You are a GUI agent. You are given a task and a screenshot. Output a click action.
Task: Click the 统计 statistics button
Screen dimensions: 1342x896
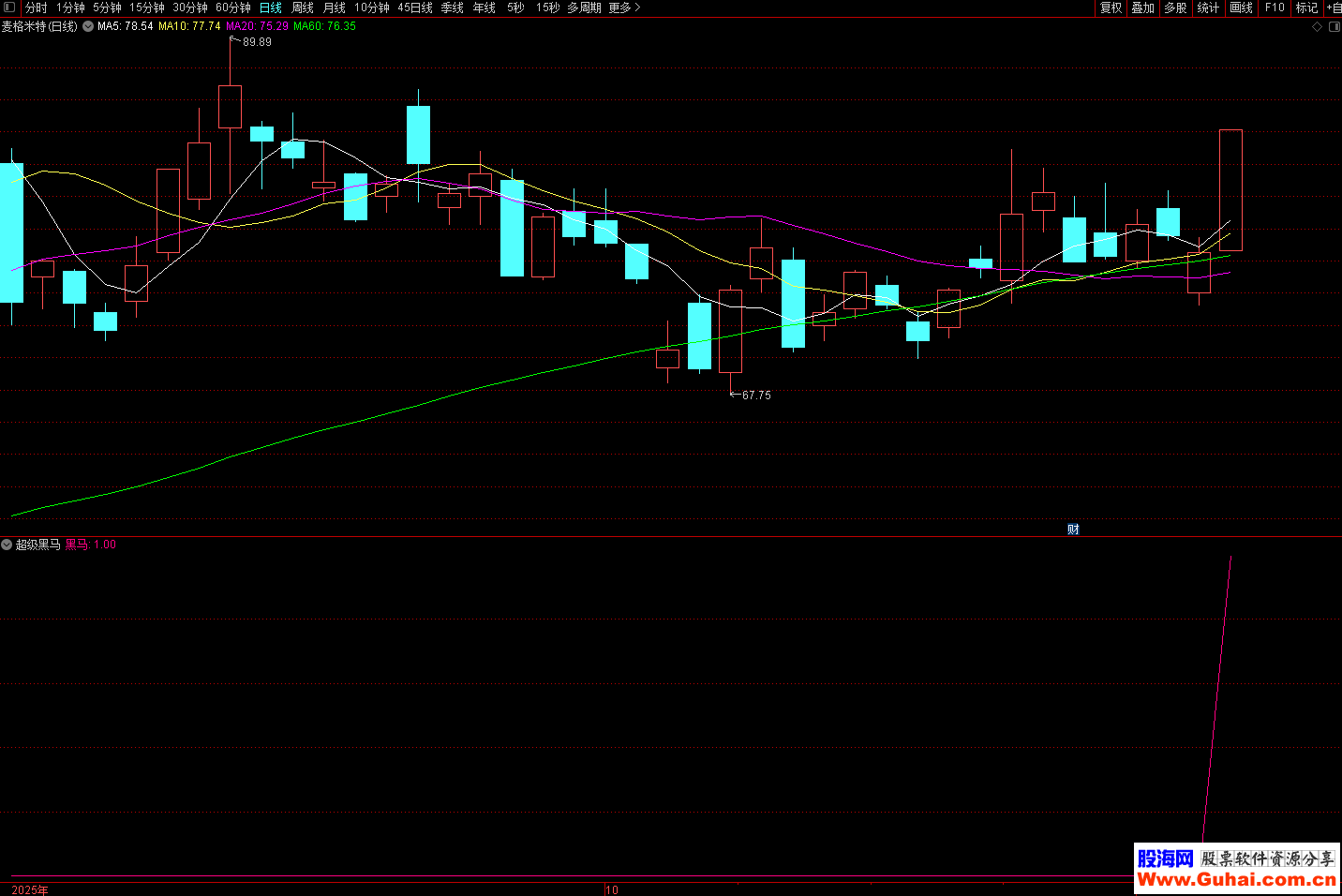click(x=1208, y=7)
